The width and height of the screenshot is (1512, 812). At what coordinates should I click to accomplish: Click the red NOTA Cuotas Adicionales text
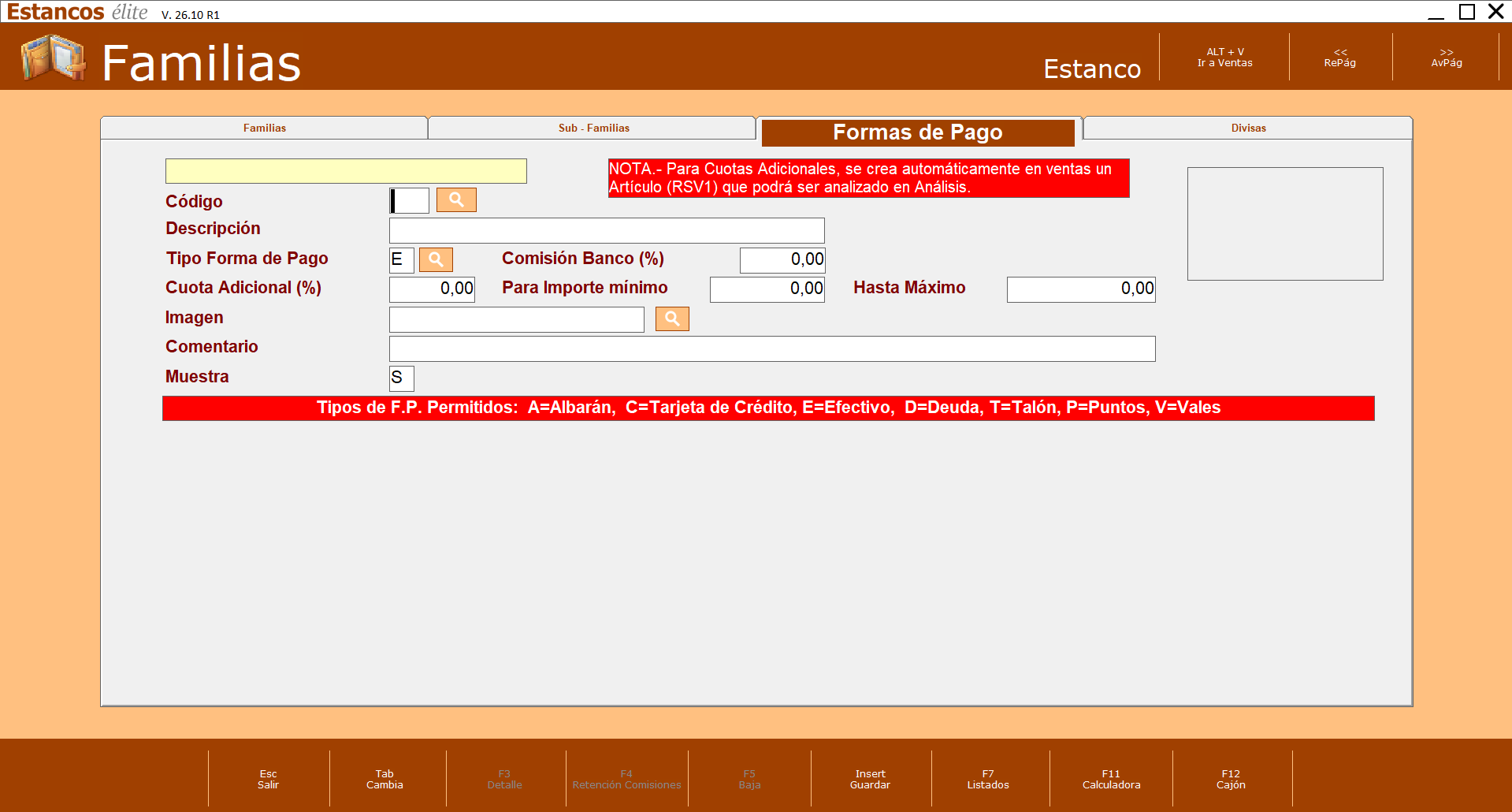[x=868, y=178]
